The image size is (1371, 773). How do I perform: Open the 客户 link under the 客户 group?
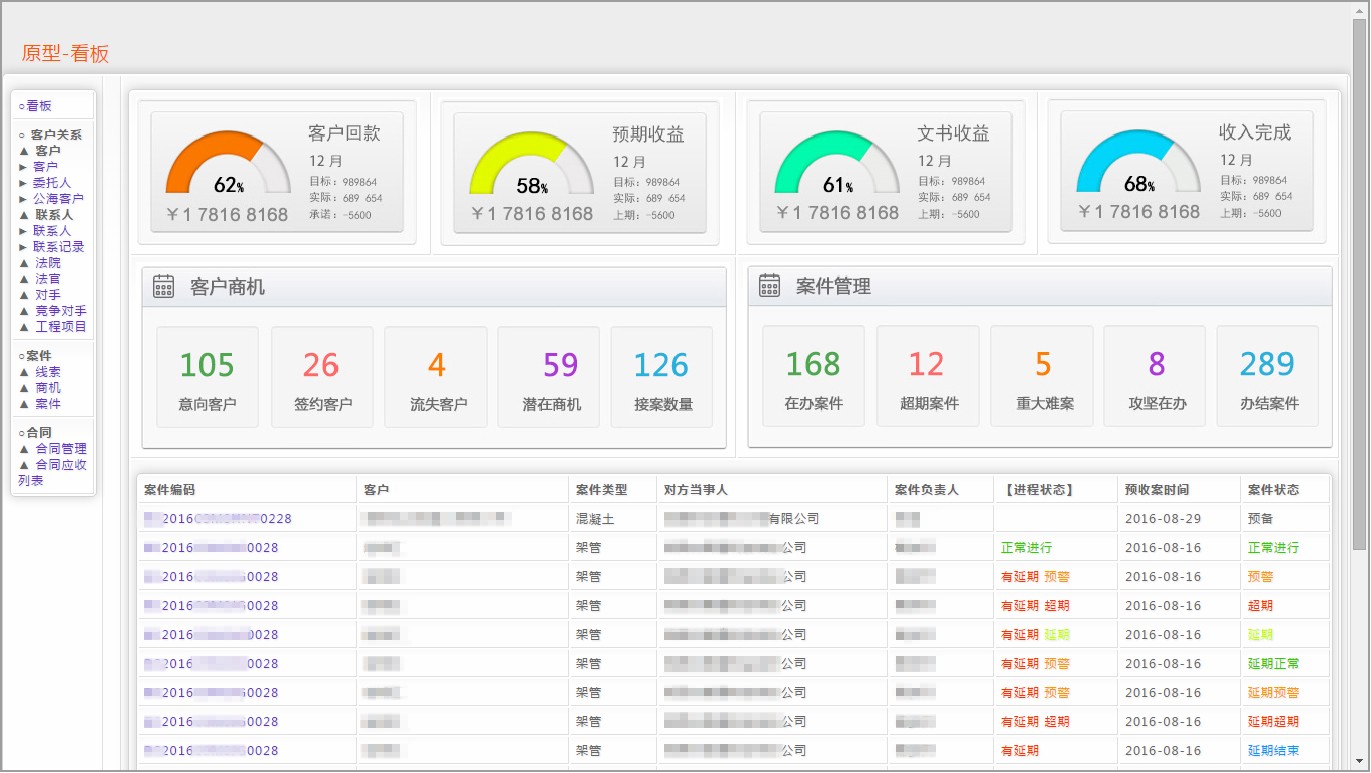(45, 167)
